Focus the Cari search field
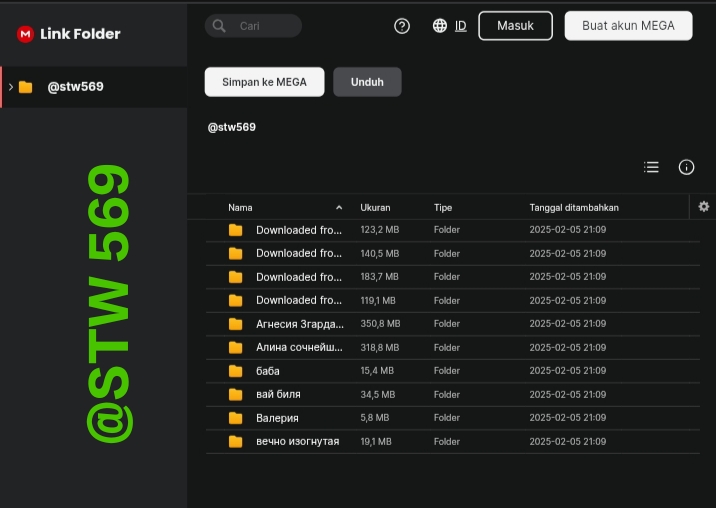The width and height of the screenshot is (716, 508). (x=253, y=26)
